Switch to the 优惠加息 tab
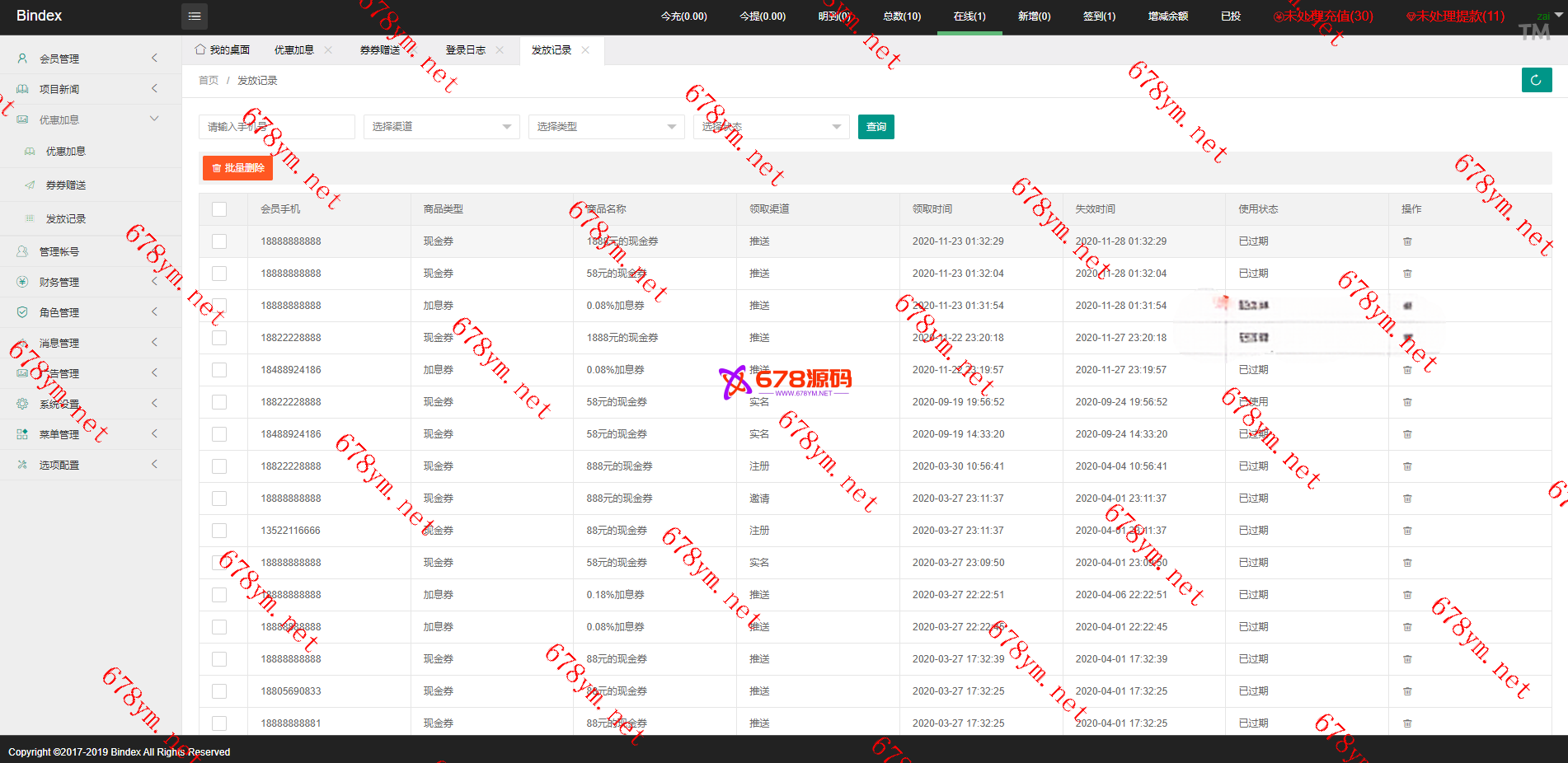Image resolution: width=1568 pixels, height=763 pixels. click(x=294, y=50)
